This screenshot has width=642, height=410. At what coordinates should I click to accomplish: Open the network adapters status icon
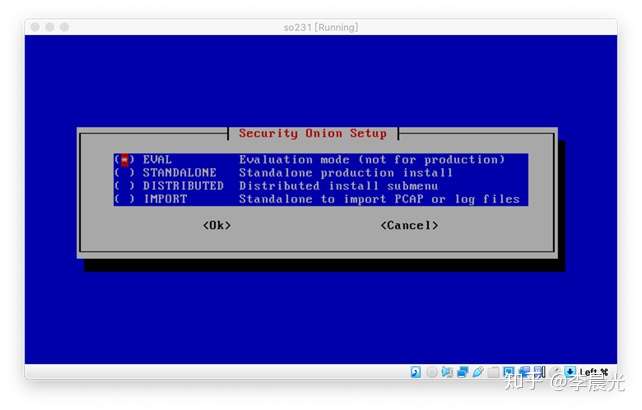(x=463, y=372)
